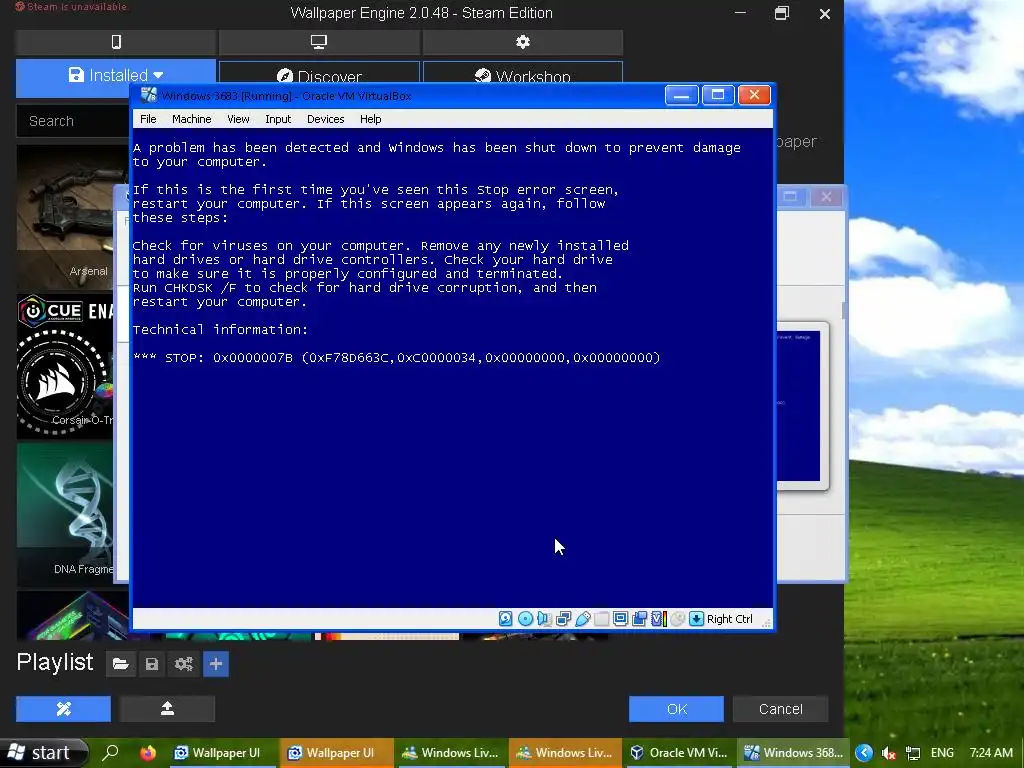Open the gear settings tab in Wallpaper Engine
Viewport: 1024px width, 768px height.
[522, 42]
